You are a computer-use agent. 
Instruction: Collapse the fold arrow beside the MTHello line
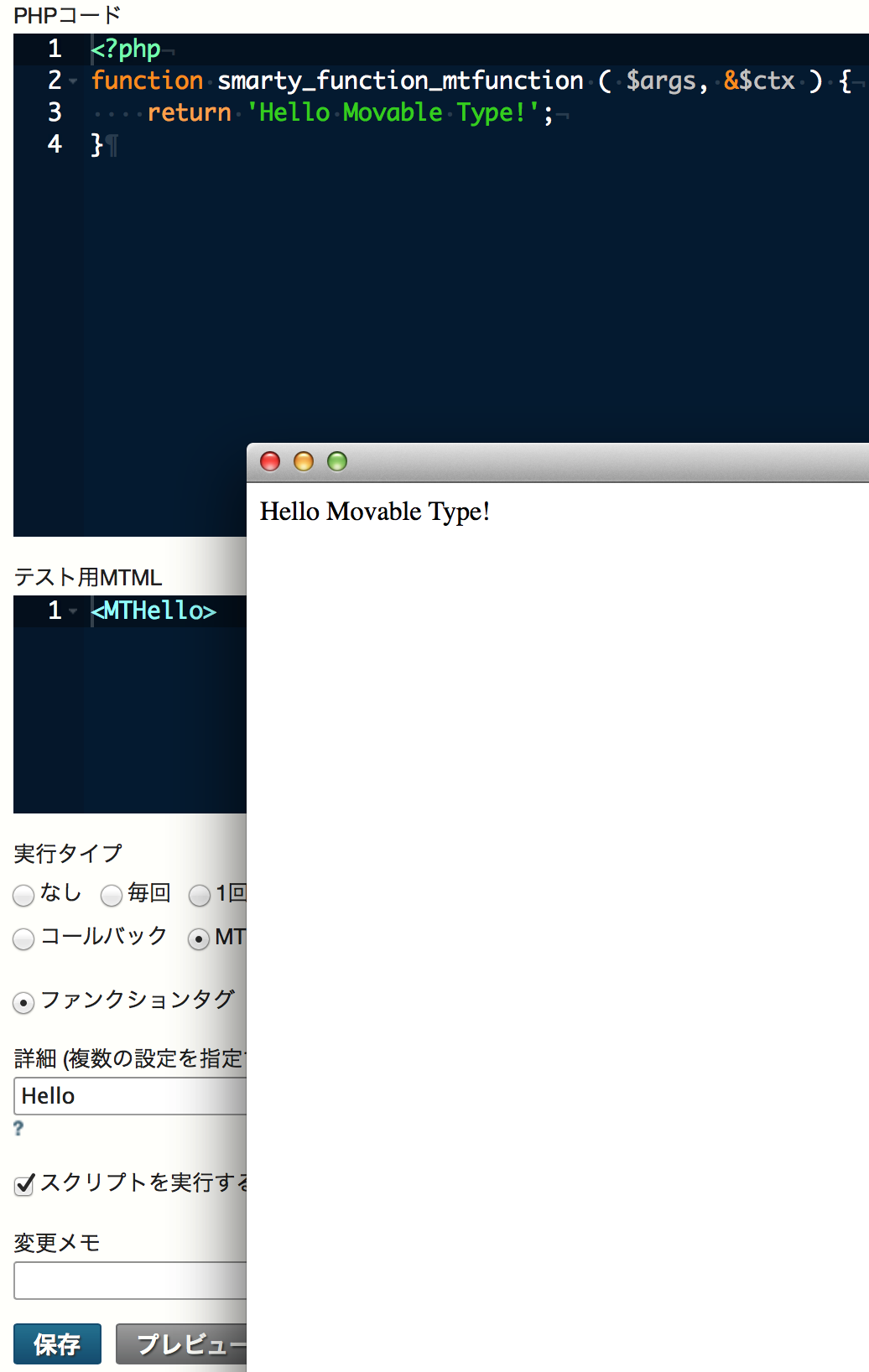74,611
